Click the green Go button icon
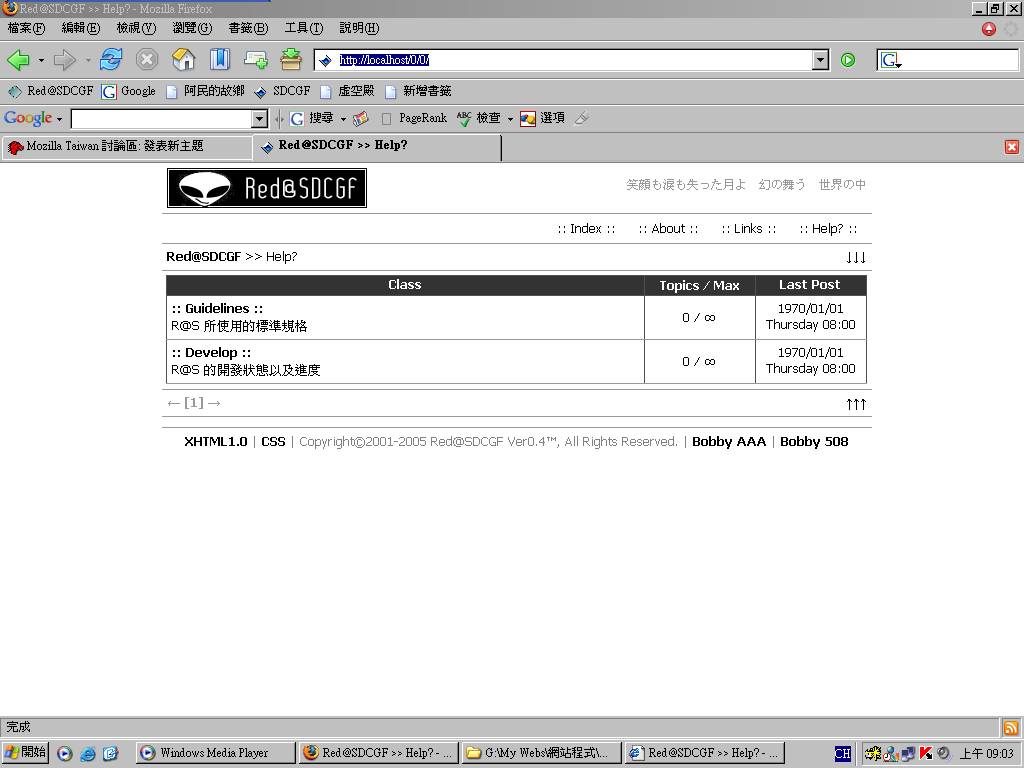 tap(848, 60)
